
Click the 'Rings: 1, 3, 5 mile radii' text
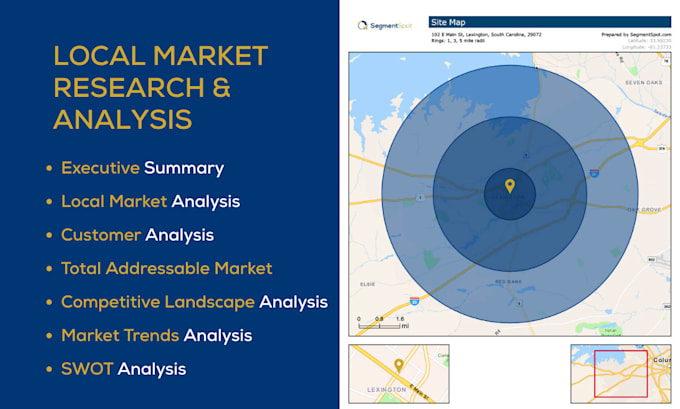[x=458, y=40]
